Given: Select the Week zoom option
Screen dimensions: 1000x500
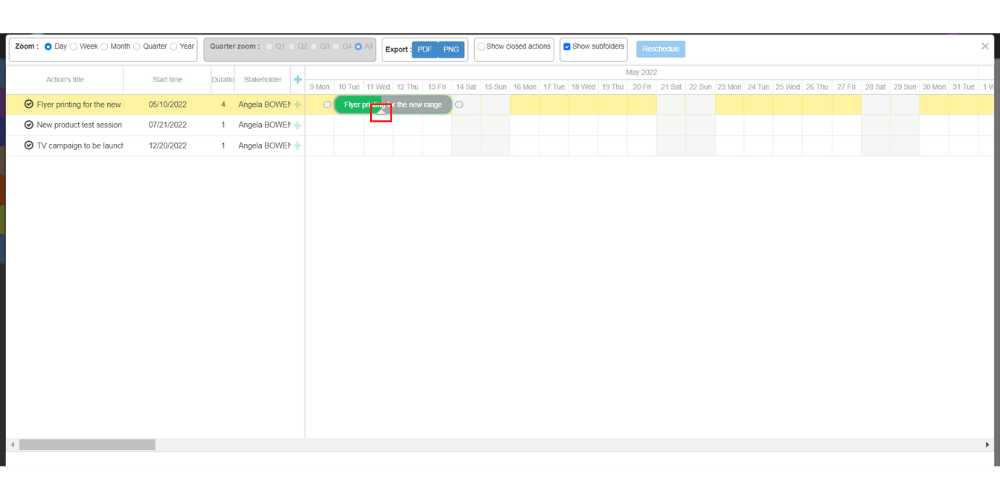Looking at the screenshot, I should pyautogui.click(x=74, y=47).
